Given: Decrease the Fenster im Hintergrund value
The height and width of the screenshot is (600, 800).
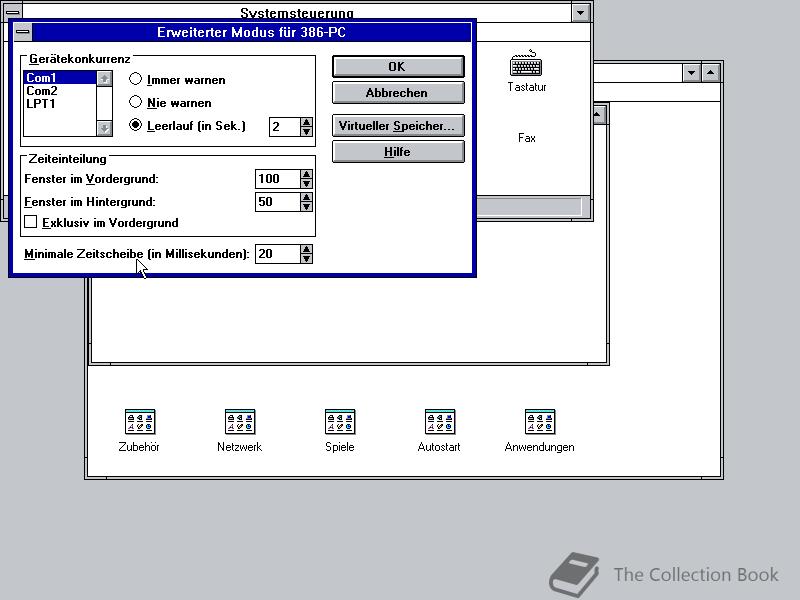Looking at the screenshot, I should [306, 207].
